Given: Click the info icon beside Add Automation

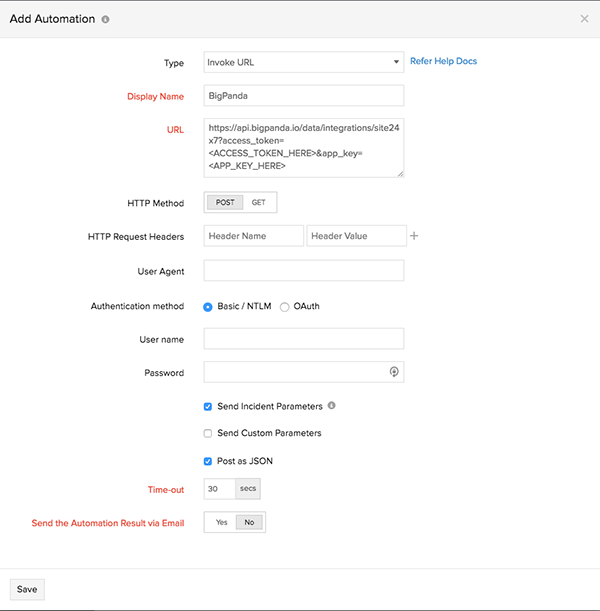Looking at the screenshot, I should coord(105,19).
